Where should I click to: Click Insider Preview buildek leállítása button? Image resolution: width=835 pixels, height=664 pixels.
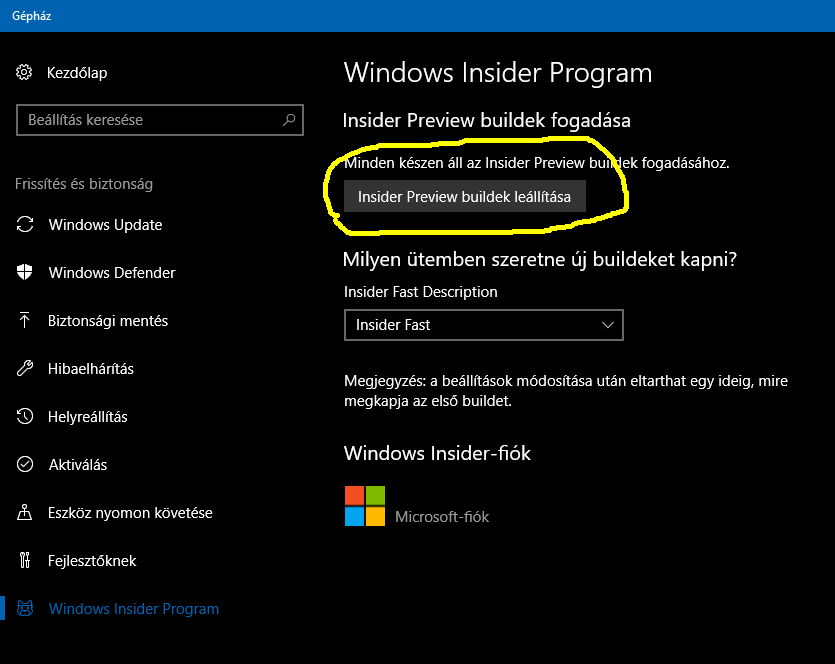(465, 196)
